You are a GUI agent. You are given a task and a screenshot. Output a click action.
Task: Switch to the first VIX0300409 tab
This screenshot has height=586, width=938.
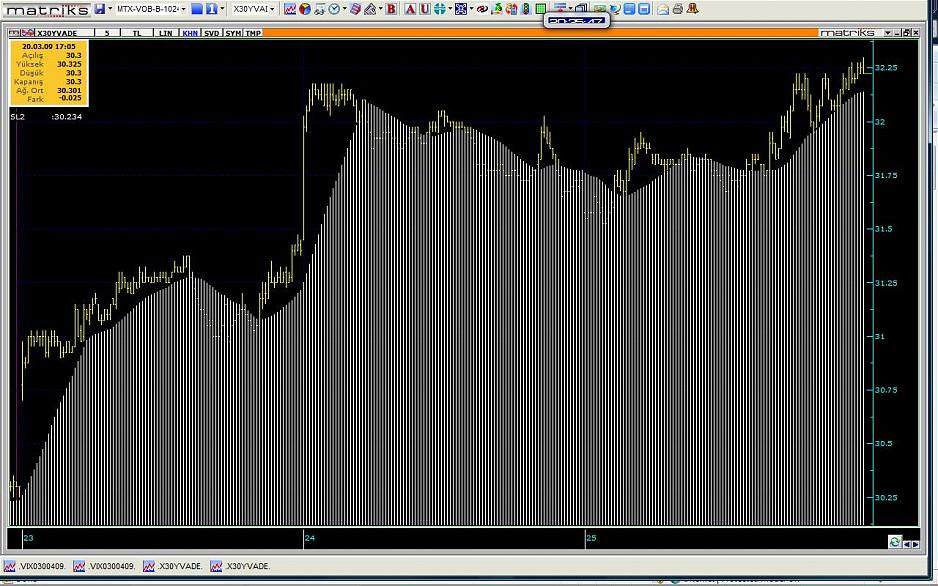[36, 566]
